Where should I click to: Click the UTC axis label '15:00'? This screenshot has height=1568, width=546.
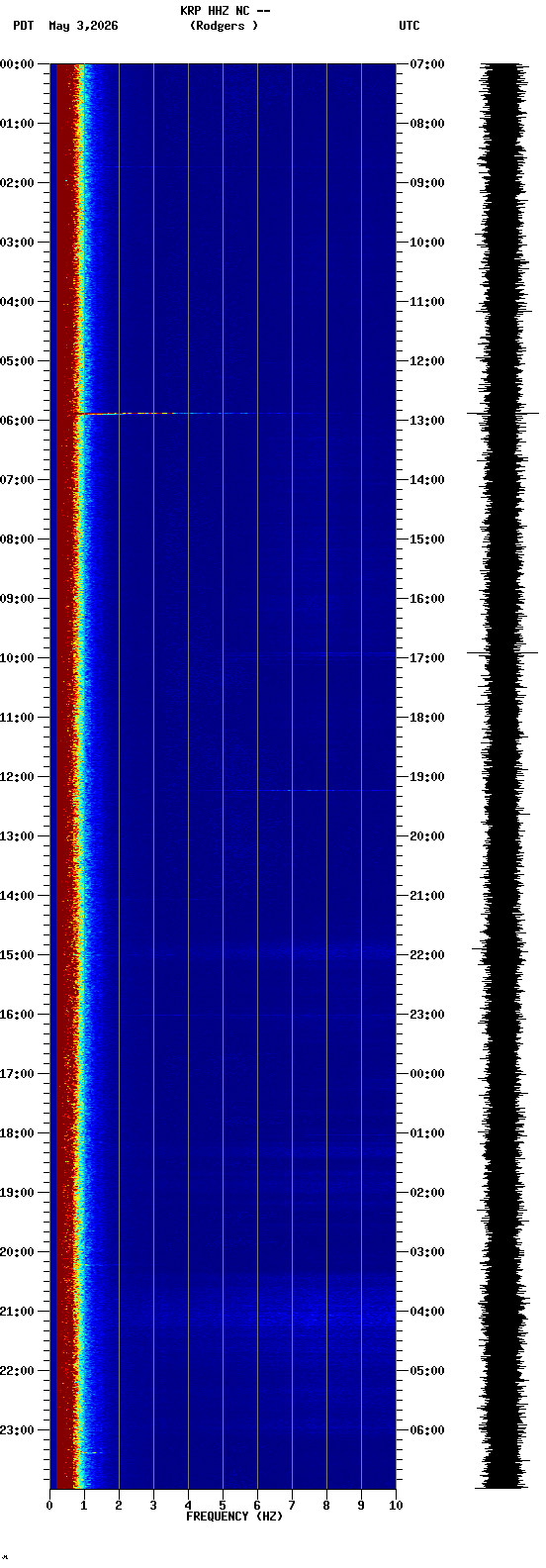[426, 539]
